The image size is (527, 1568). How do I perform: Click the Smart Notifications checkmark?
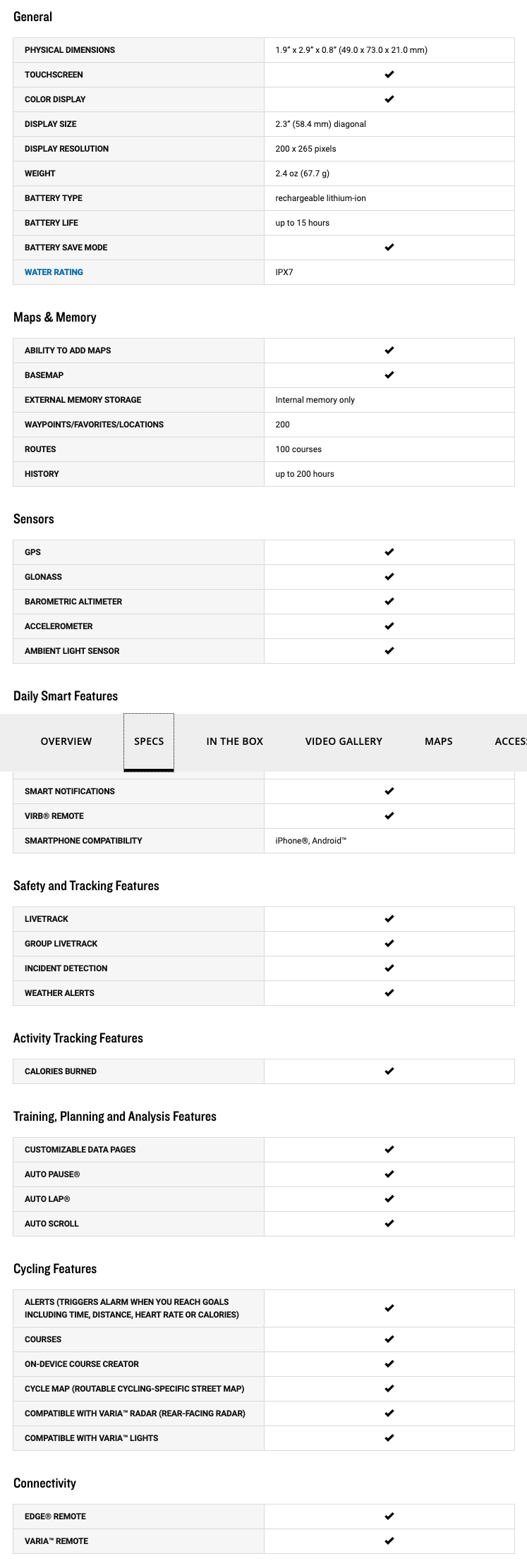(389, 791)
